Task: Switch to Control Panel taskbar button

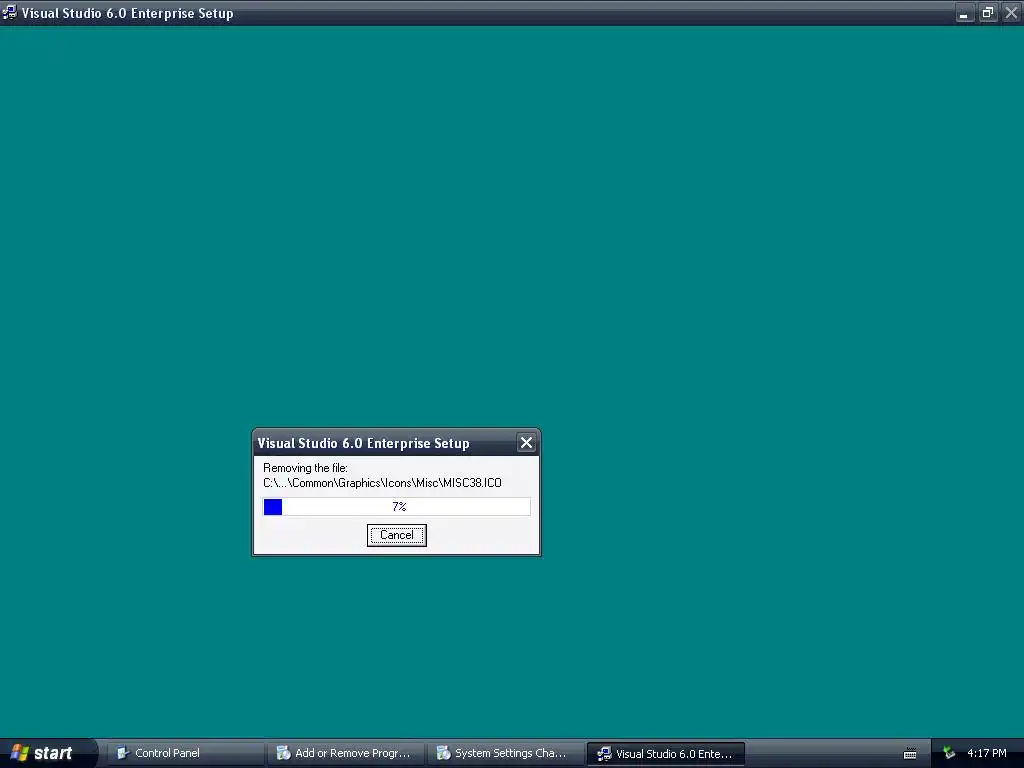Action: (x=185, y=753)
